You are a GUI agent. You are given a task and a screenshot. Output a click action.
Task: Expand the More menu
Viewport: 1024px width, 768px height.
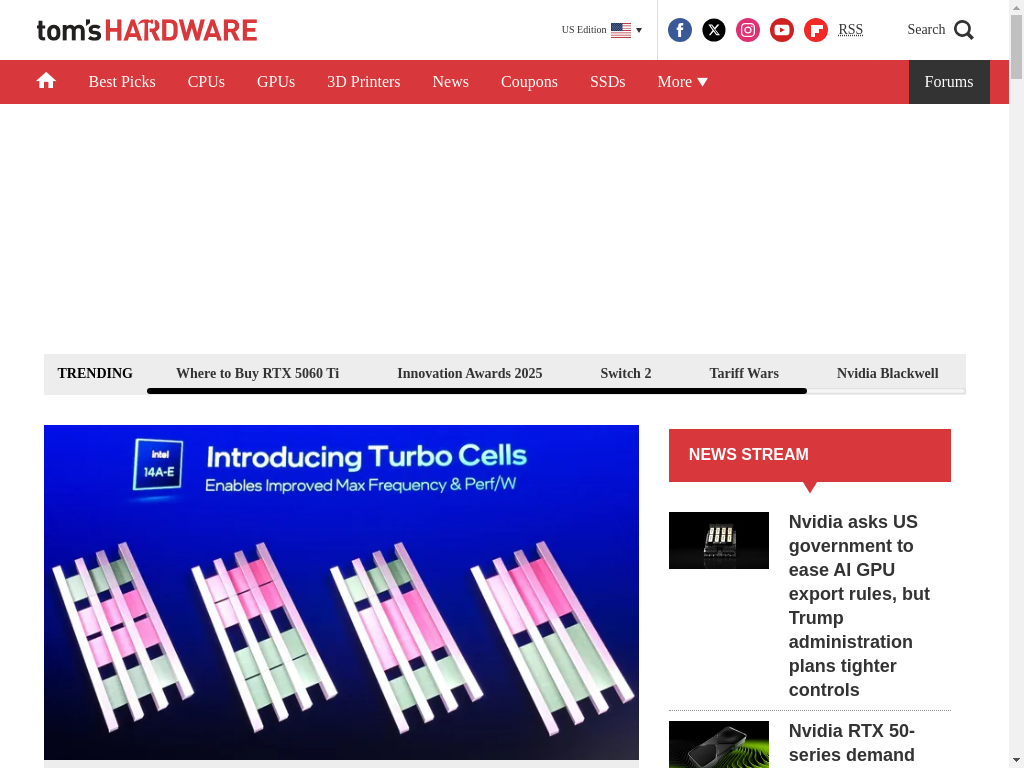point(682,82)
